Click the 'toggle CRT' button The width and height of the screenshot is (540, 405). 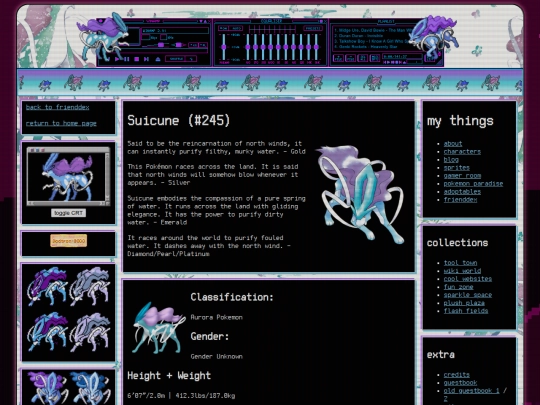click(x=69, y=213)
